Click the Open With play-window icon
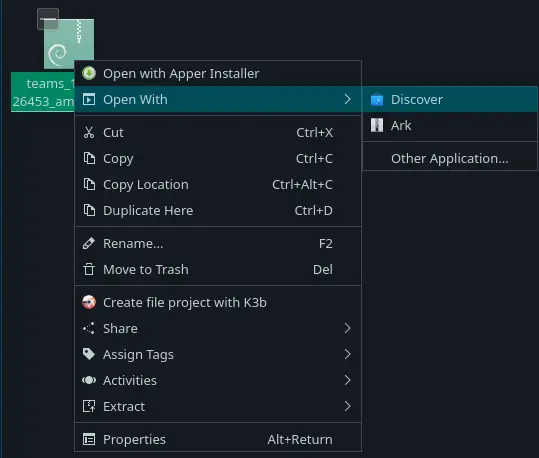 pyautogui.click(x=89, y=100)
